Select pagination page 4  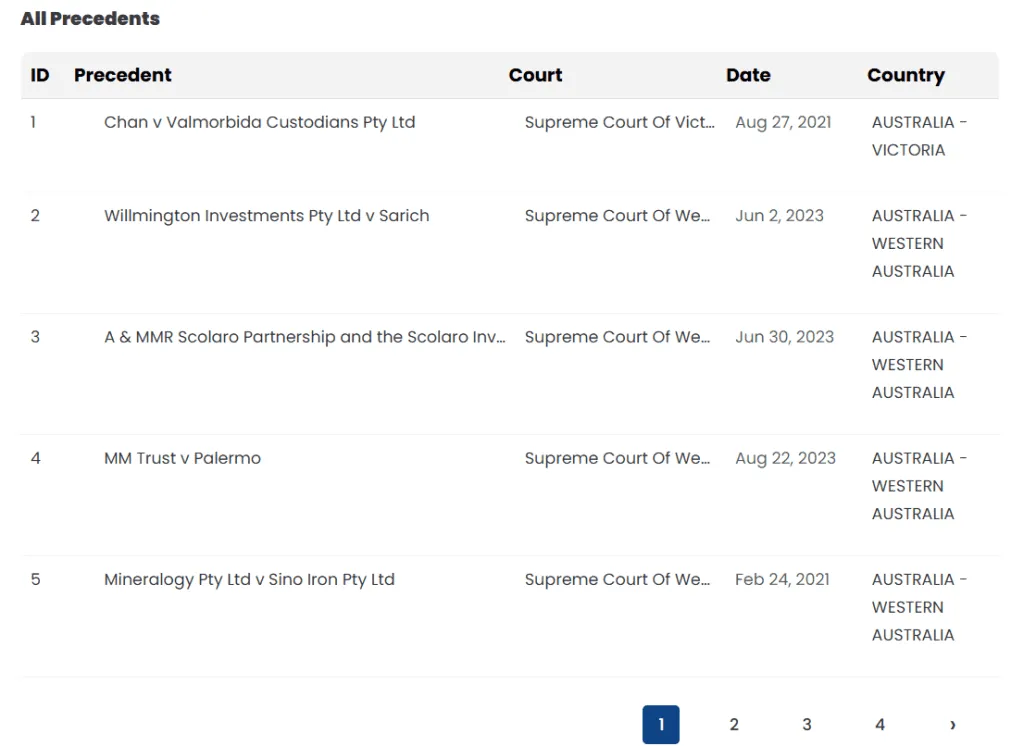(880, 724)
